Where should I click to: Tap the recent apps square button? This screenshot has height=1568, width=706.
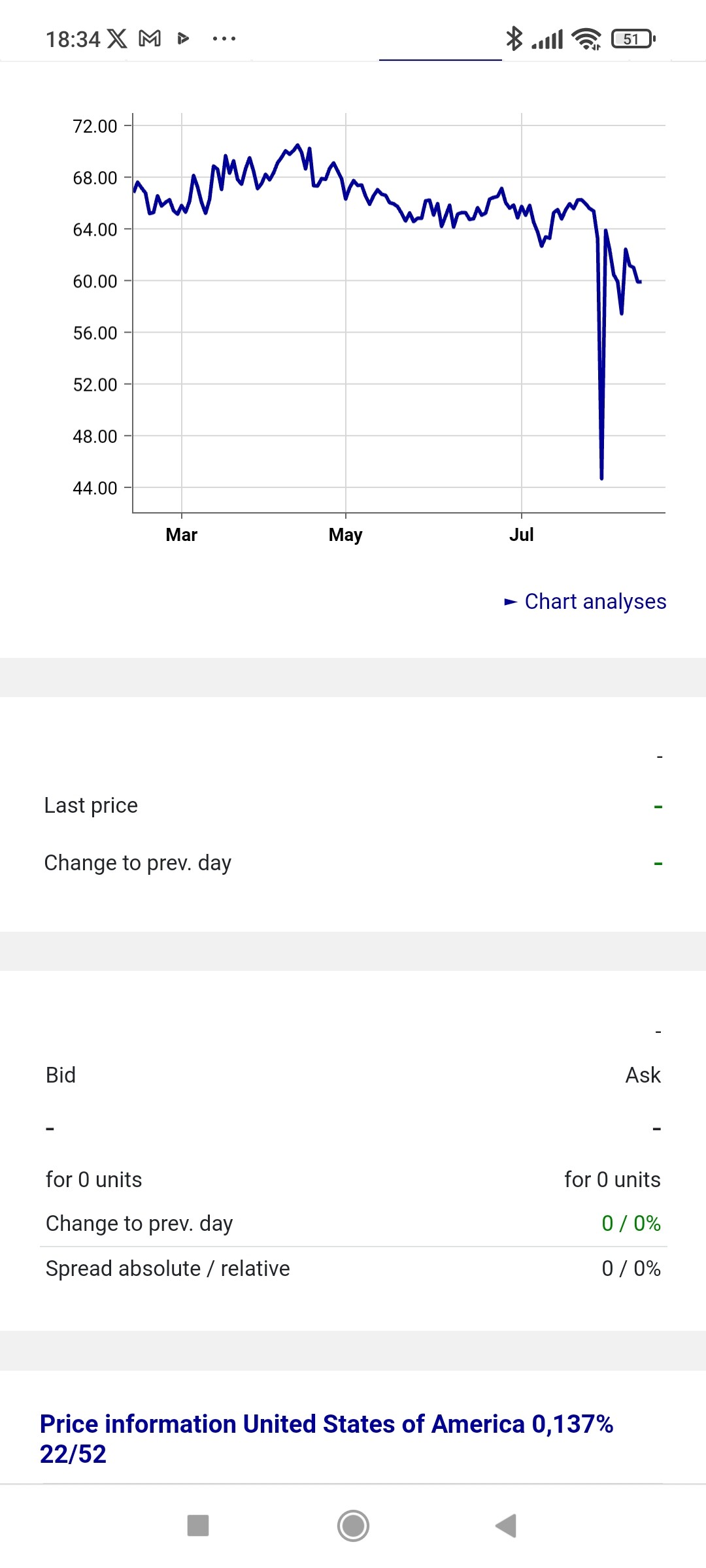pyautogui.click(x=198, y=1526)
